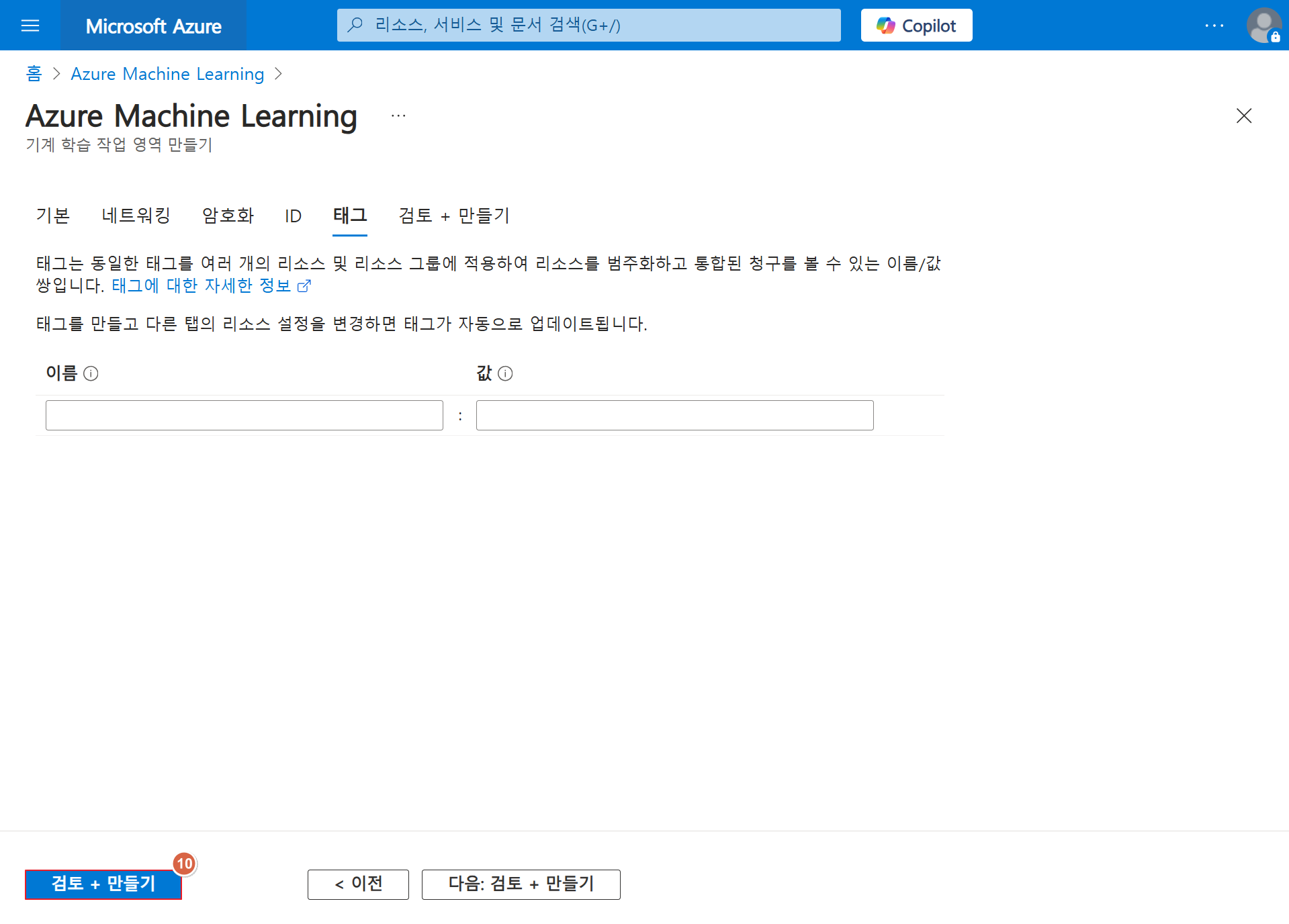Close the workspace creation blade
The height and width of the screenshot is (924, 1289).
tap(1243, 115)
